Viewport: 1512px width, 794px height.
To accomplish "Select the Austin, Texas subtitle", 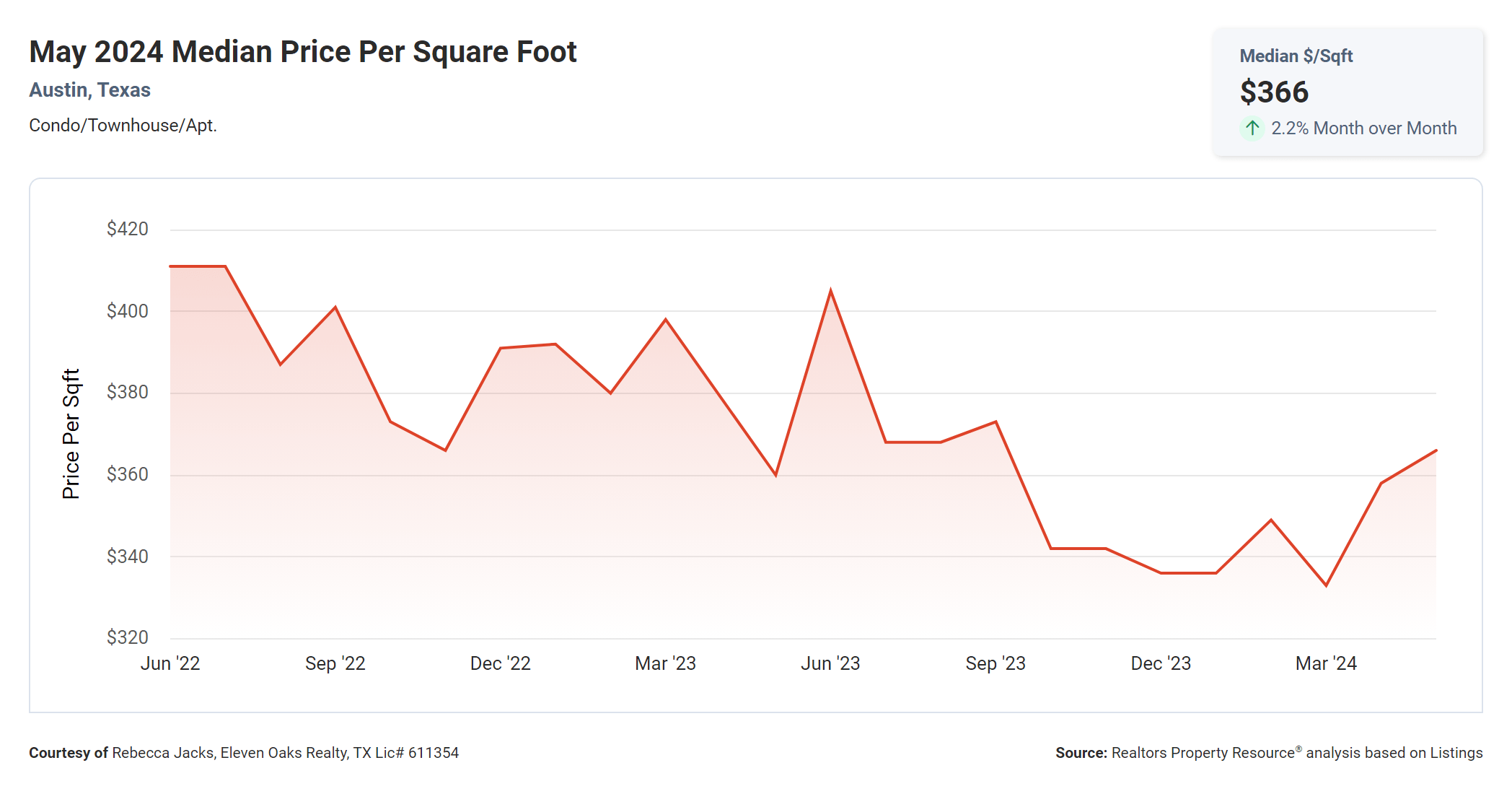I will [x=89, y=90].
